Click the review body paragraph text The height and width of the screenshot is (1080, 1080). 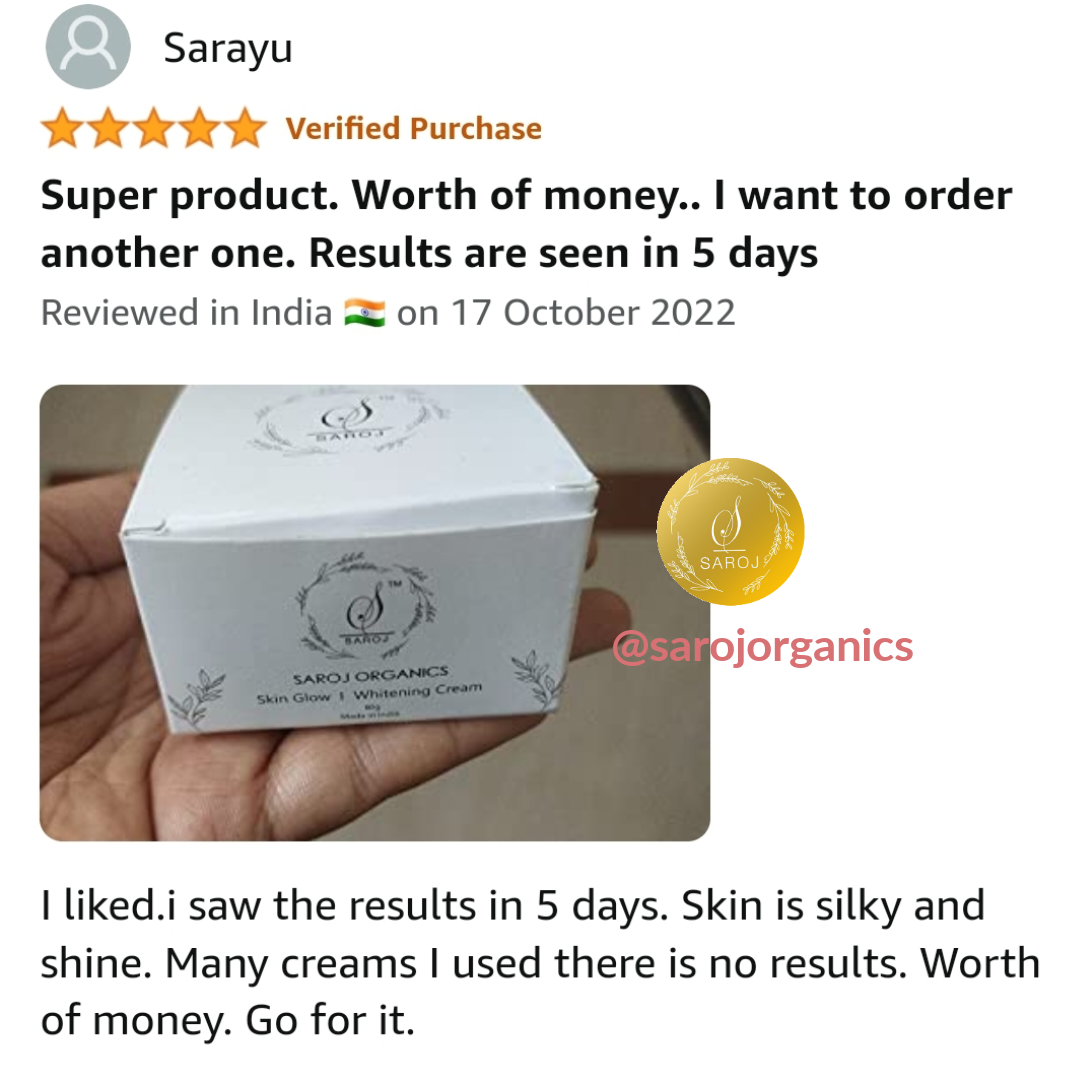[x=540, y=963]
